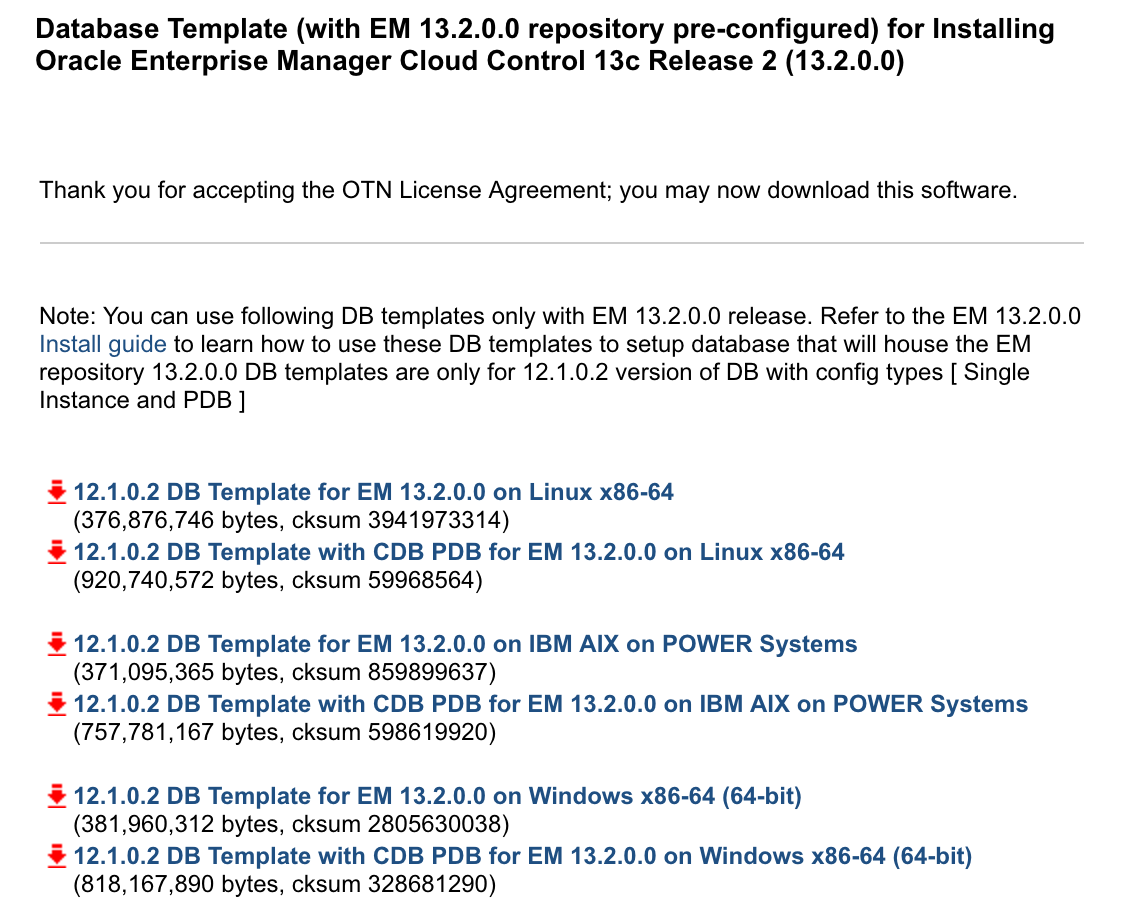Open CDB PDB template for IBM AIX link
This screenshot has height=920, width=1124.
[x=551, y=704]
